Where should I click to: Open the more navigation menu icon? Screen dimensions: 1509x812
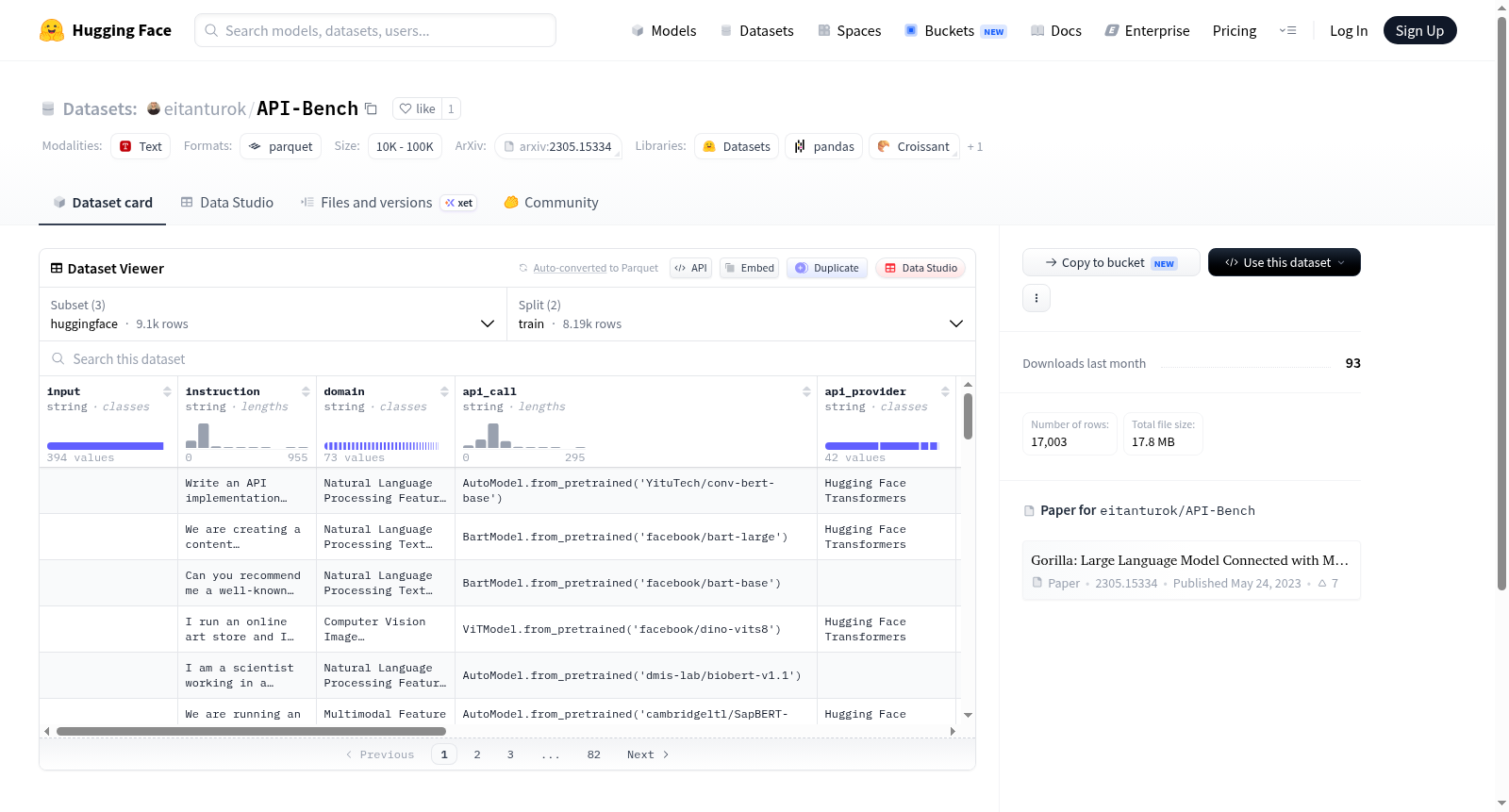pos(1287,30)
